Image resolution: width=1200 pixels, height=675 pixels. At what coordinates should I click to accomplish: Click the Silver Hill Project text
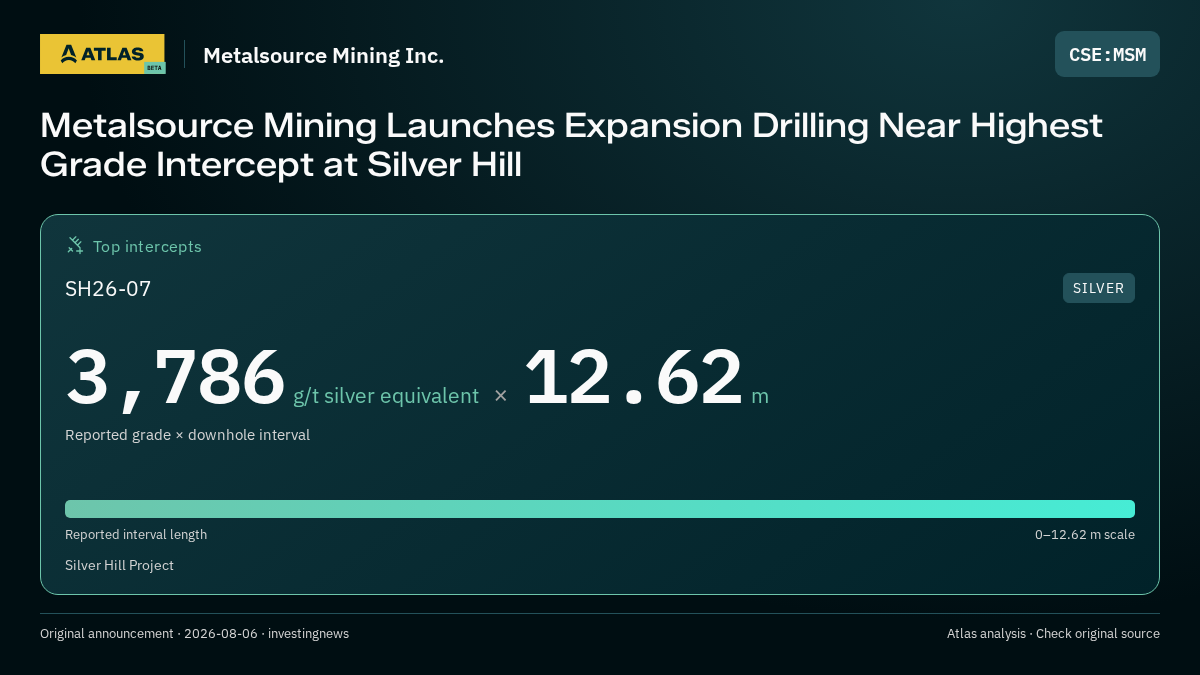click(x=119, y=565)
